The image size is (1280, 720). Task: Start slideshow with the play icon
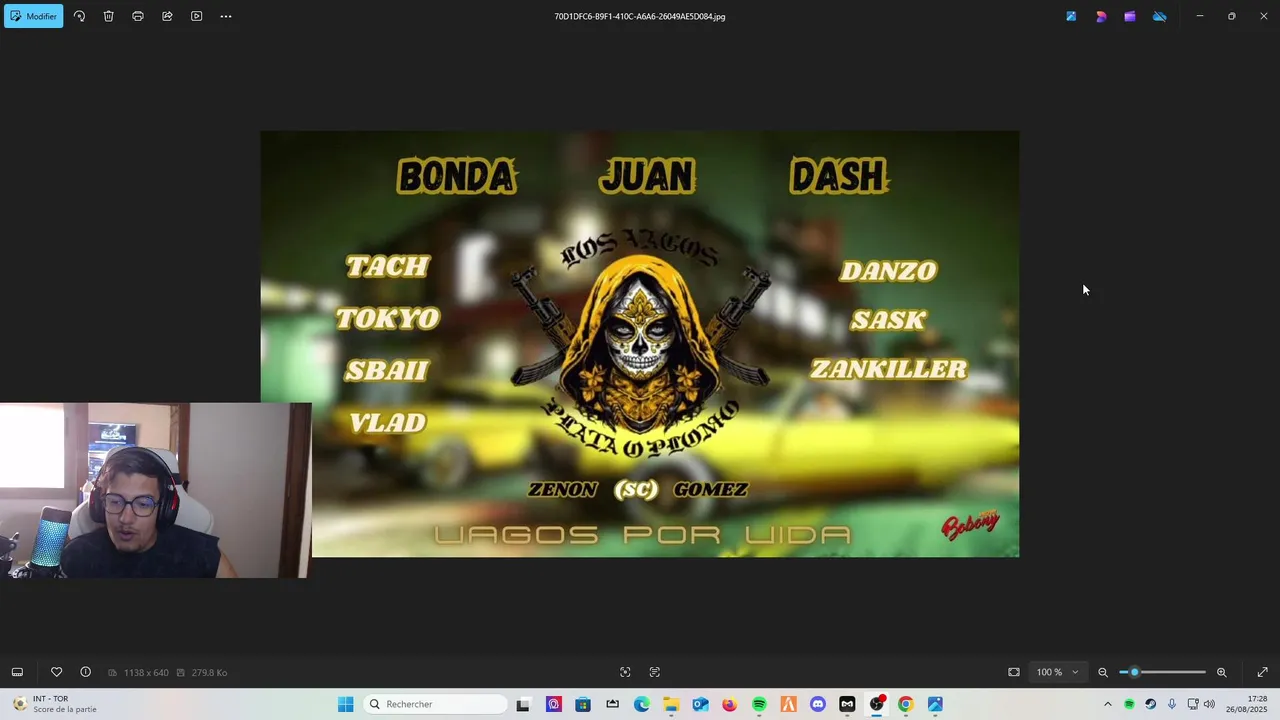pyautogui.click(x=196, y=16)
